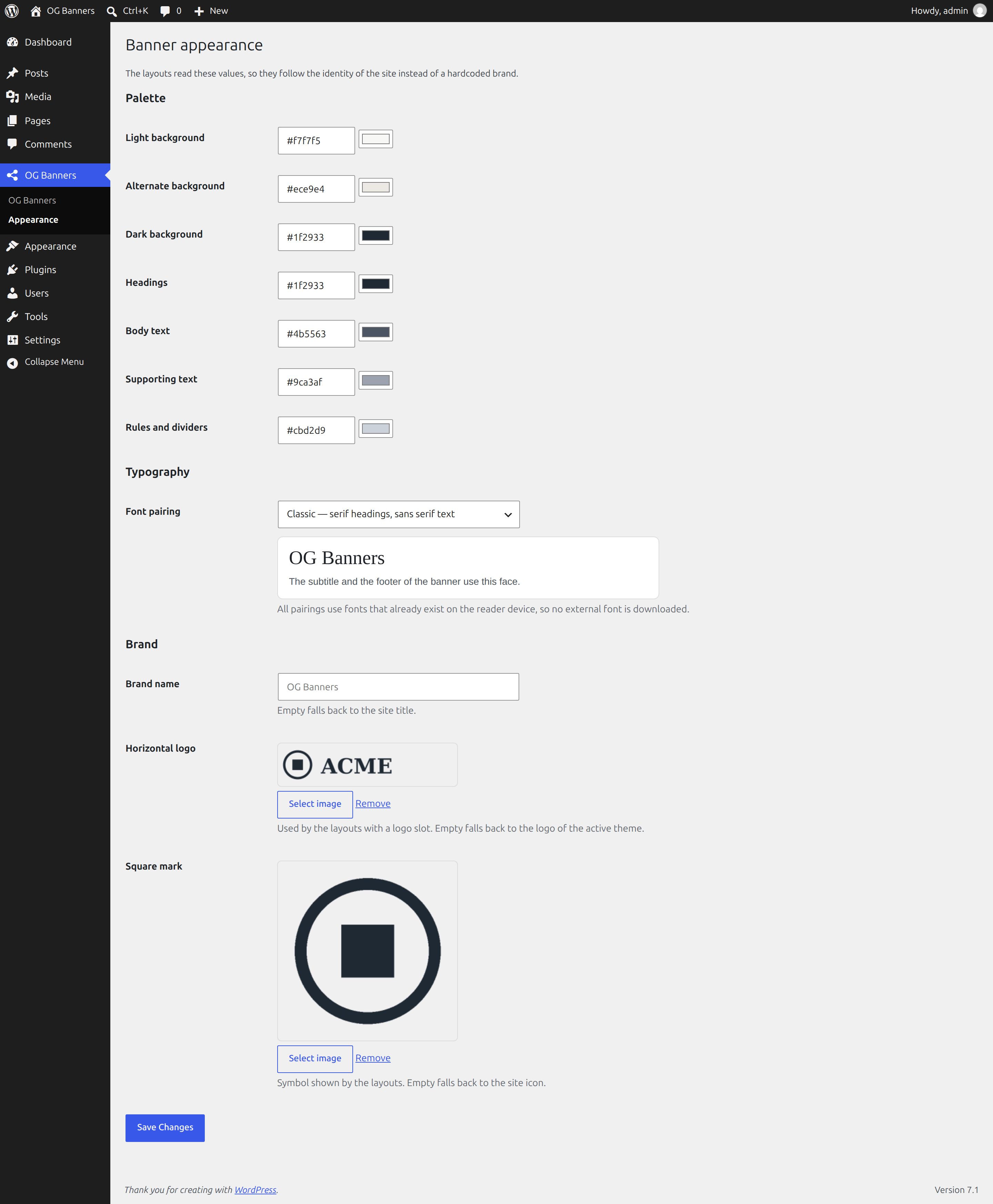Open the Media menu item
Screen dimensions: 993x1204
pyautogui.click(x=55, y=97)
